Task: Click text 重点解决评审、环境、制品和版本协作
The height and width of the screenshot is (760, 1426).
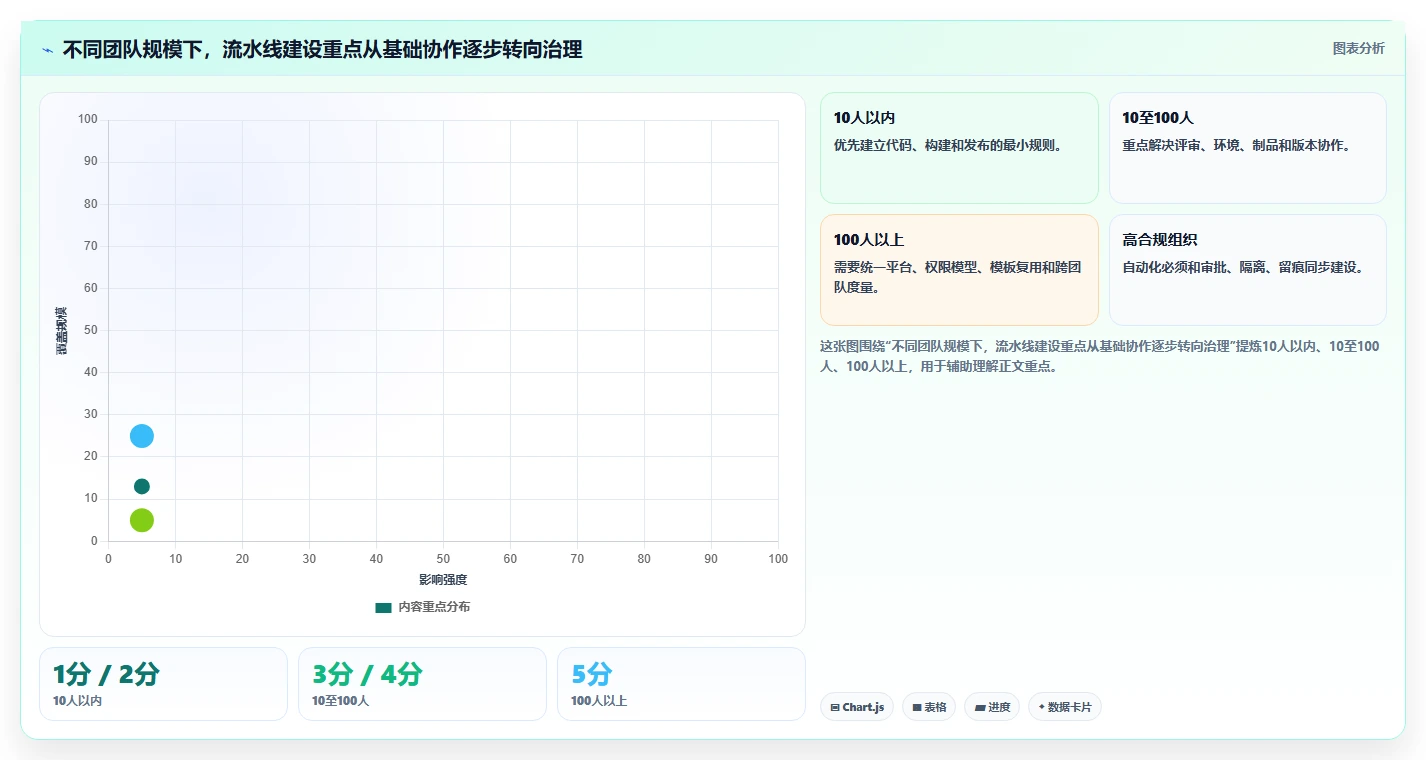Action: [x=1237, y=145]
